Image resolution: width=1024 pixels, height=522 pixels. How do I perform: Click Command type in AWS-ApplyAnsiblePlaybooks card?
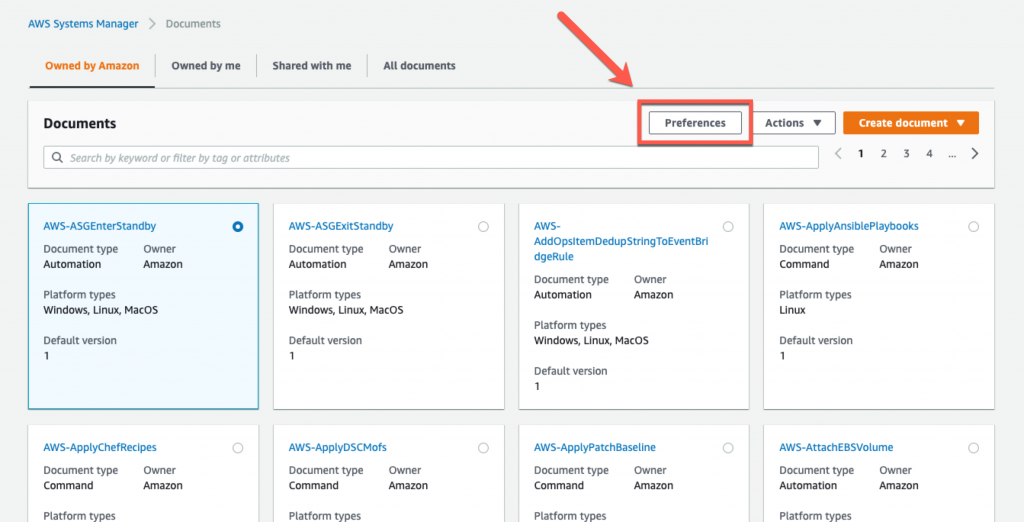(x=804, y=264)
